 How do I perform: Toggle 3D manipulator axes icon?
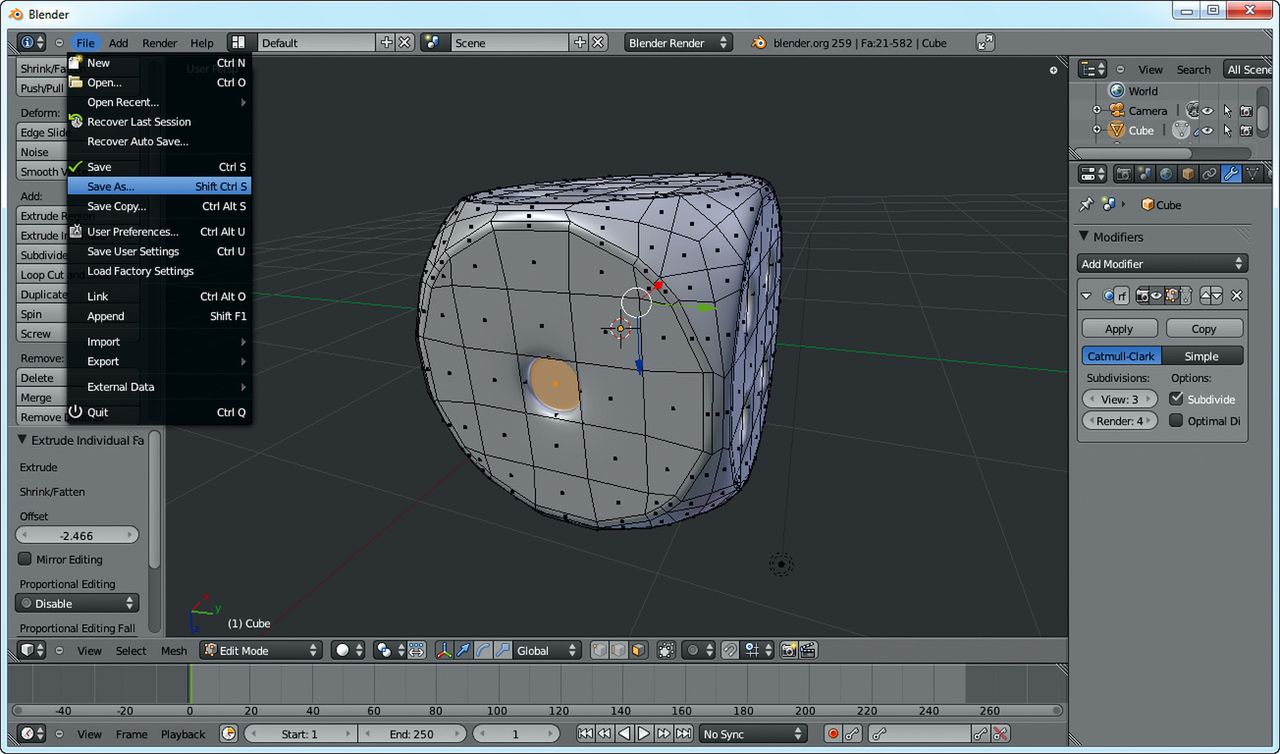tap(443, 650)
